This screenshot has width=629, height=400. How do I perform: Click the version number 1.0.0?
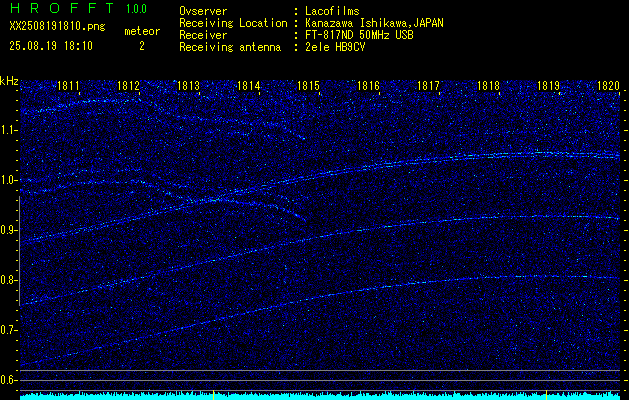point(136,9)
